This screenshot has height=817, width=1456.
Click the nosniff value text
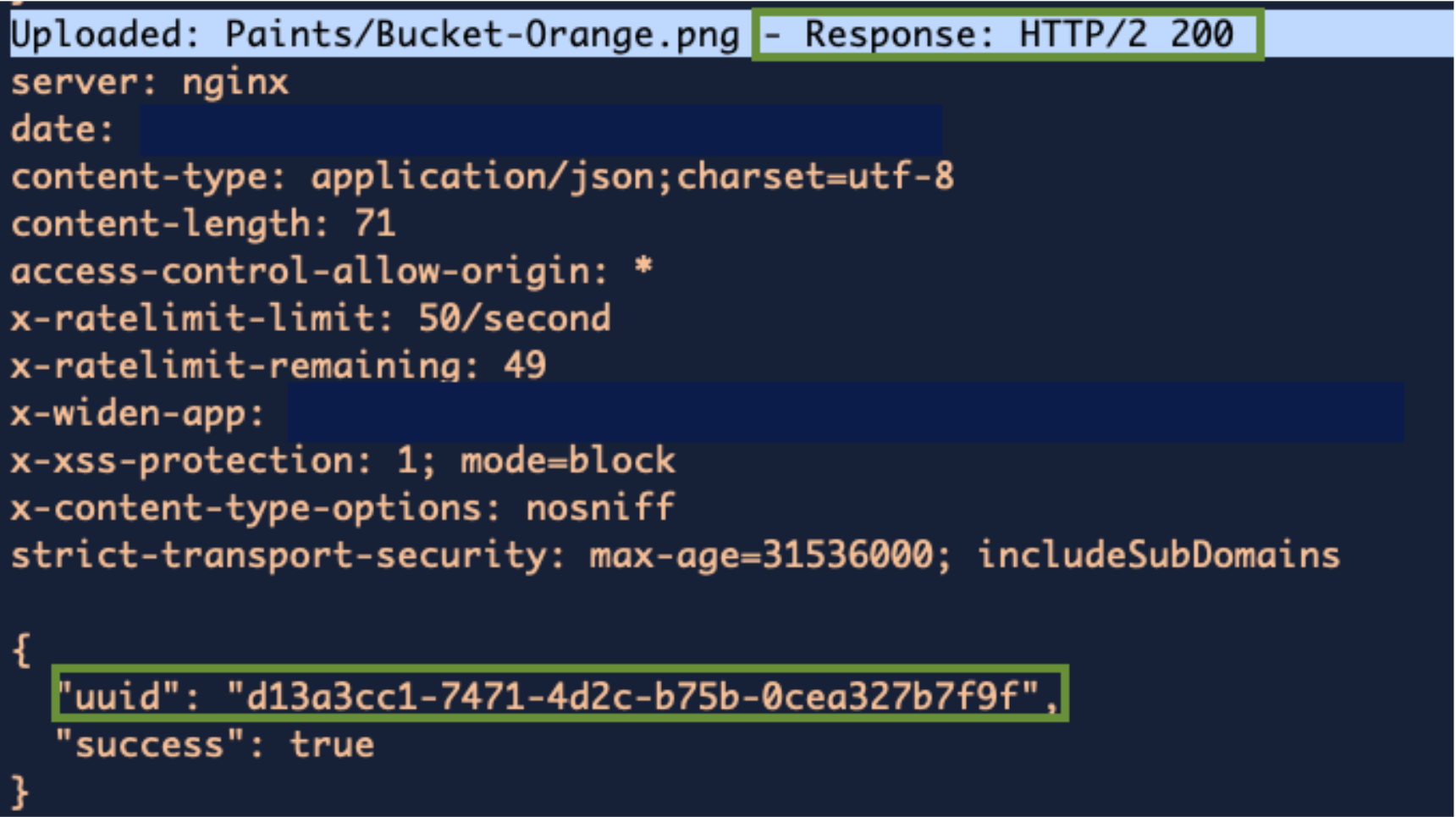pos(600,509)
